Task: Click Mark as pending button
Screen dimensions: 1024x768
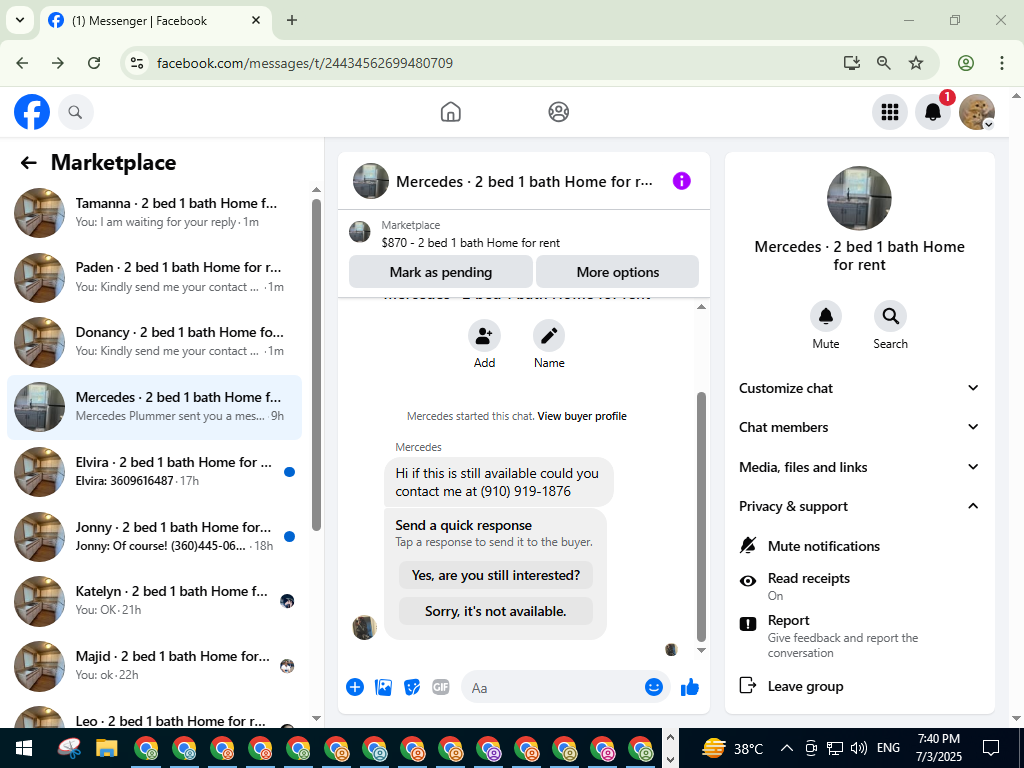Action: click(441, 272)
